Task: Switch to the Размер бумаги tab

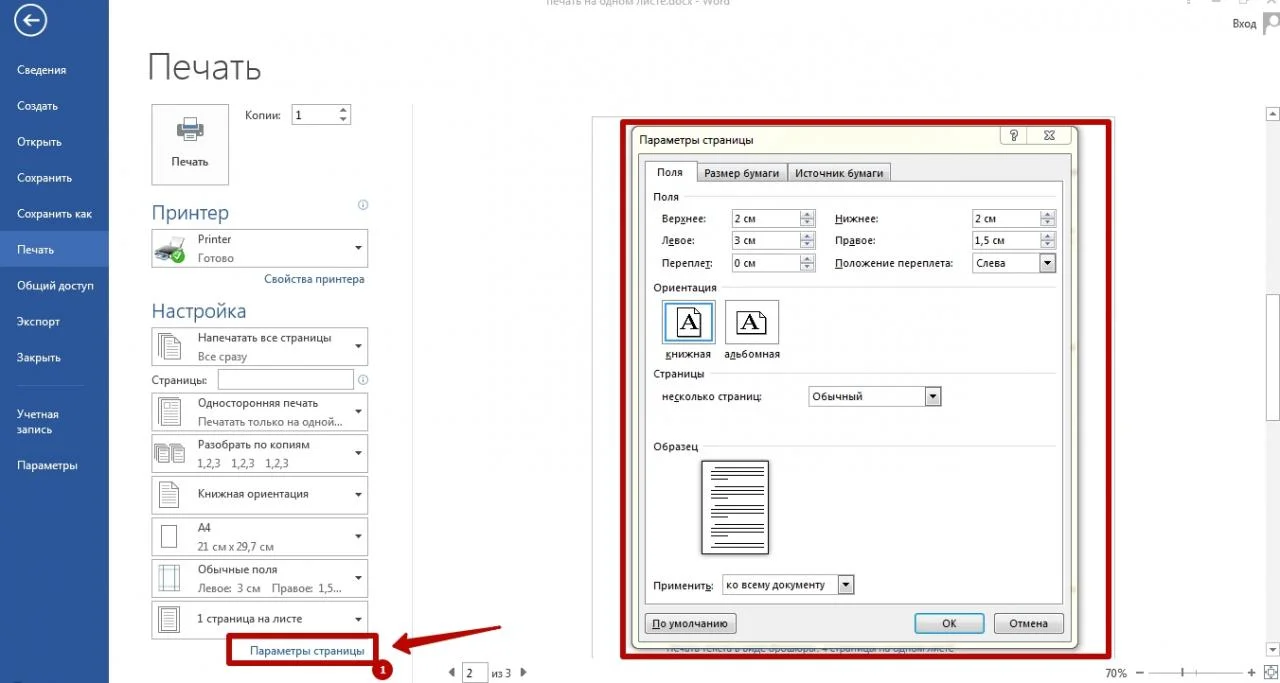Action: [x=741, y=173]
